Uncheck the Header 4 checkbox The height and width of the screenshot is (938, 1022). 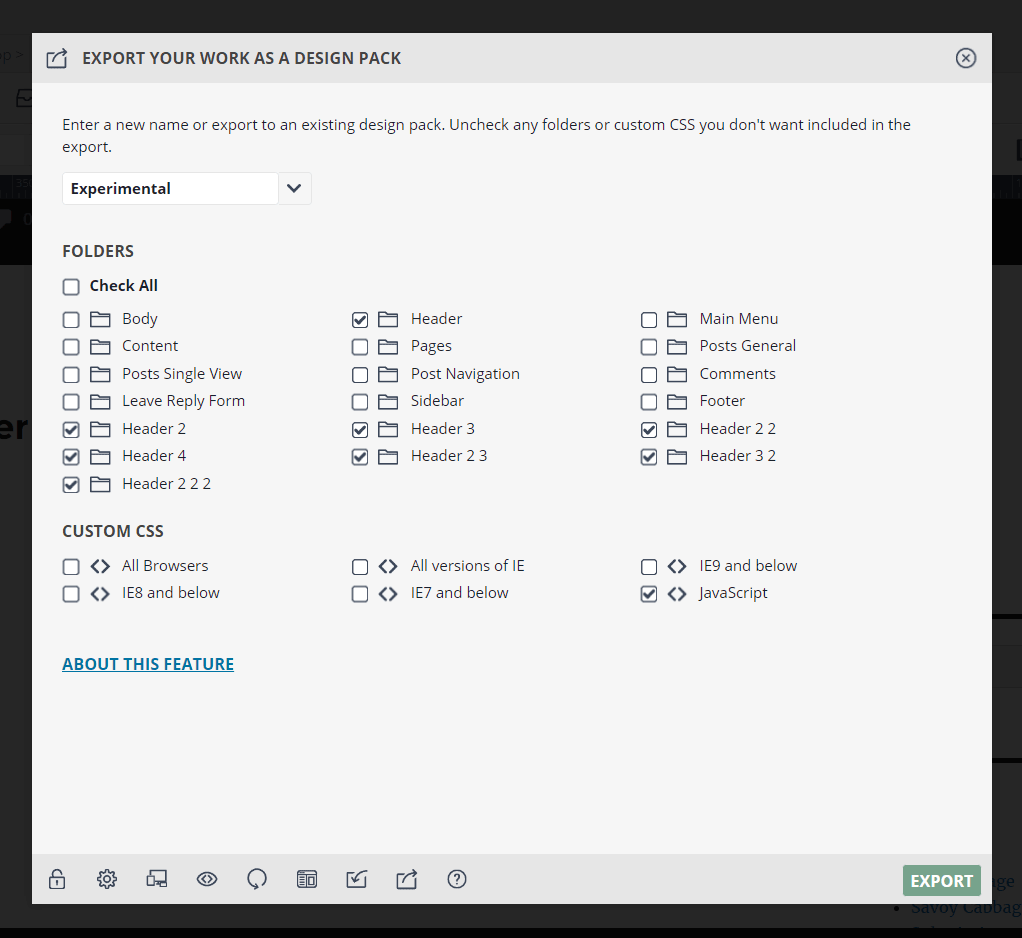71,457
